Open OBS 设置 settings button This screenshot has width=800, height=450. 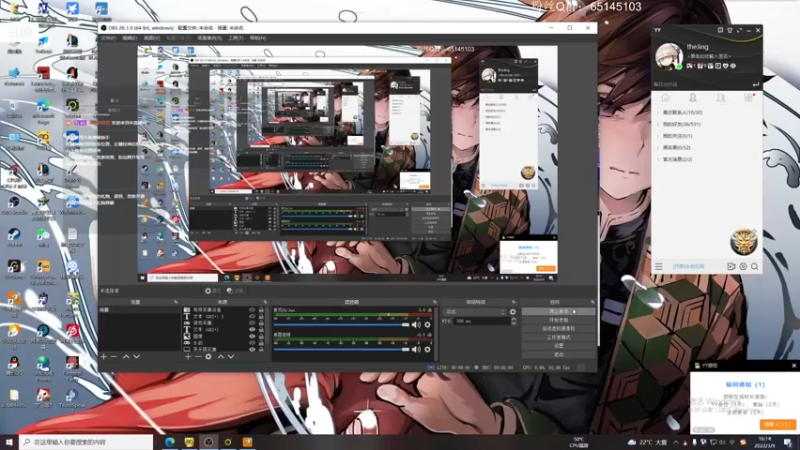click(559, 345)
